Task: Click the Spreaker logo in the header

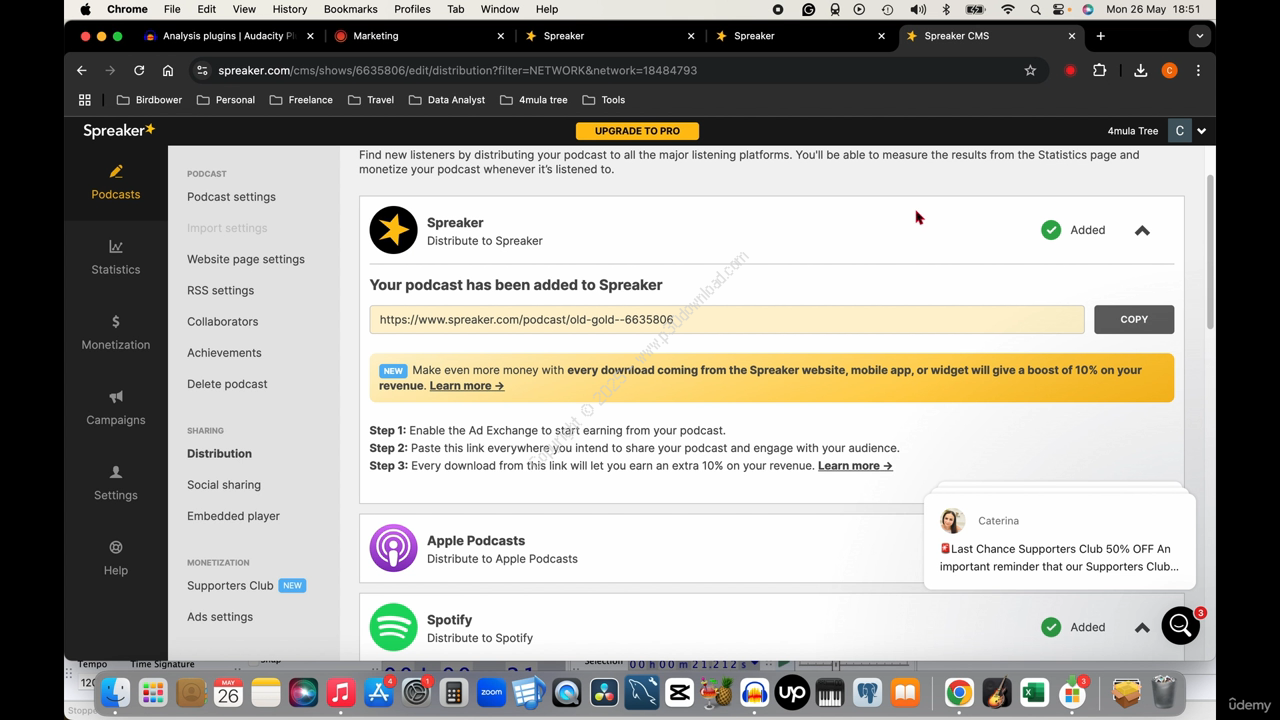Action: pyautogui.click(x=119, y=130)
